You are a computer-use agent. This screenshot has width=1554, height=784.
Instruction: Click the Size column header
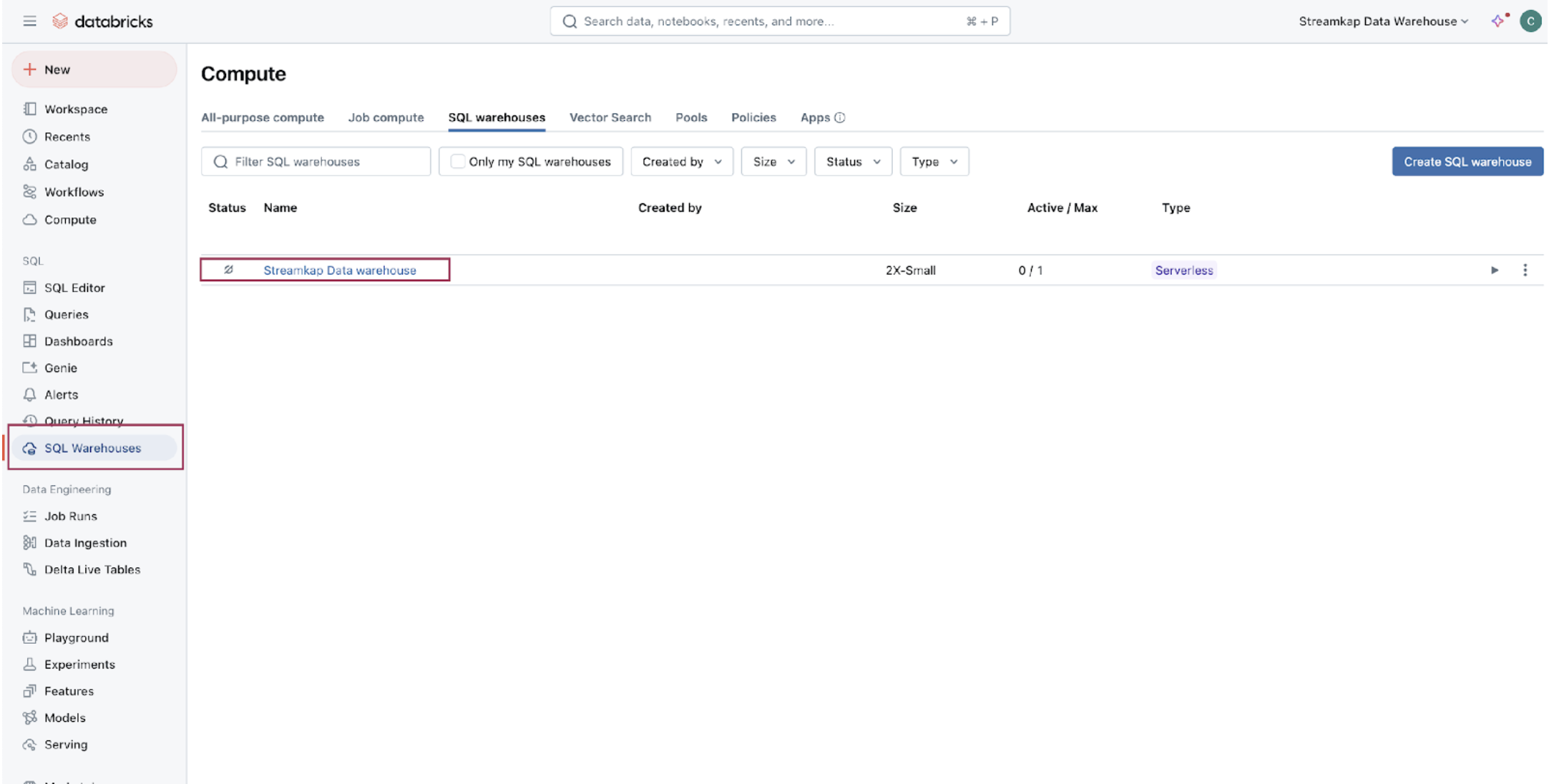pyautogui.click(x=904, y=207)
